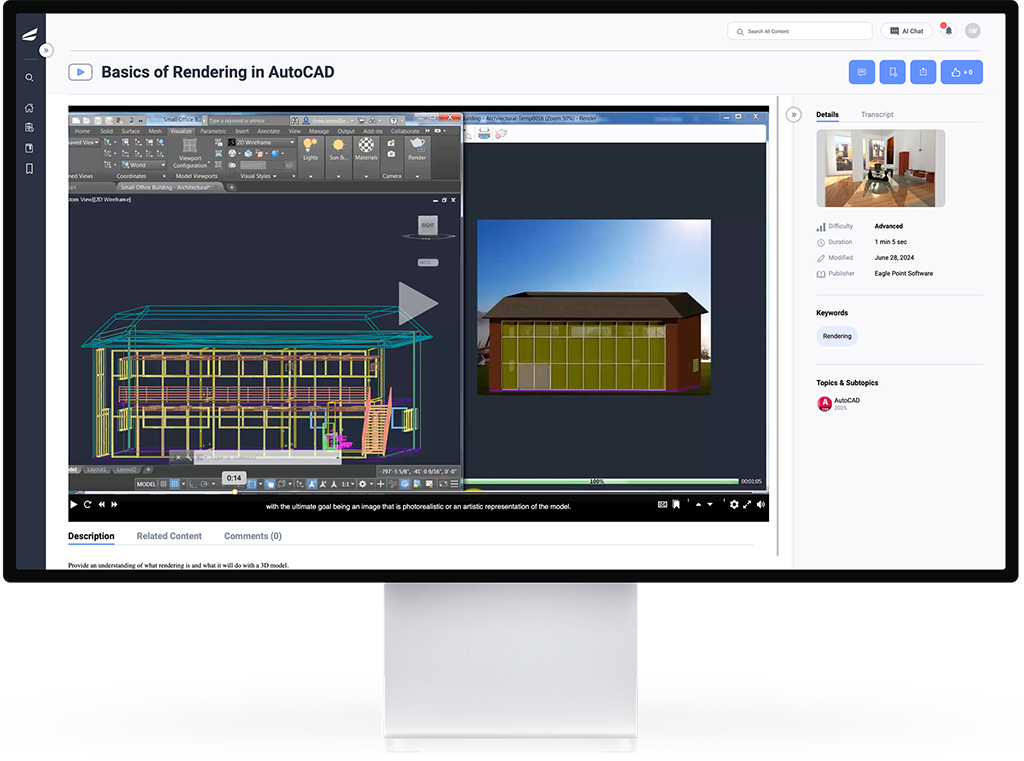Screen dimensions: 1024x761
Task: Switch to the Transcript tab
Action: (877, 114)
